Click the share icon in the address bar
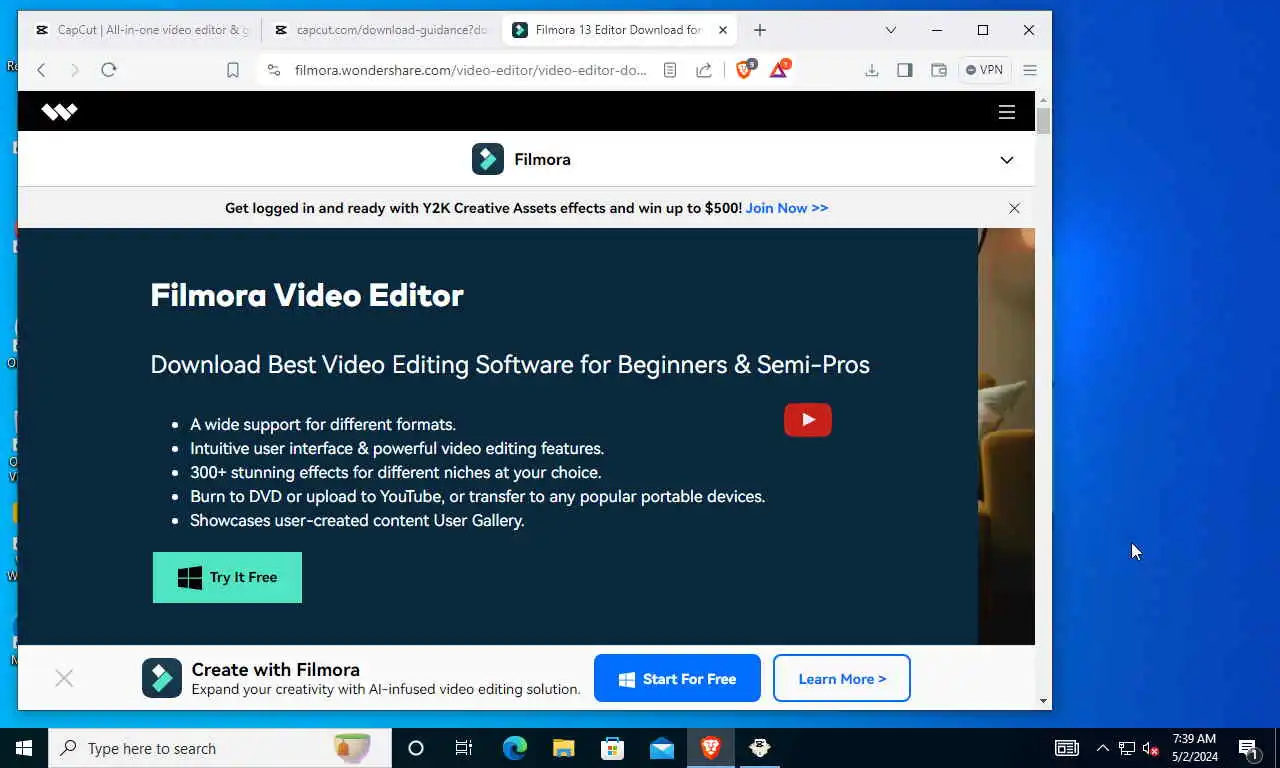Screen dimensions: 1280x768 point(704,70)
